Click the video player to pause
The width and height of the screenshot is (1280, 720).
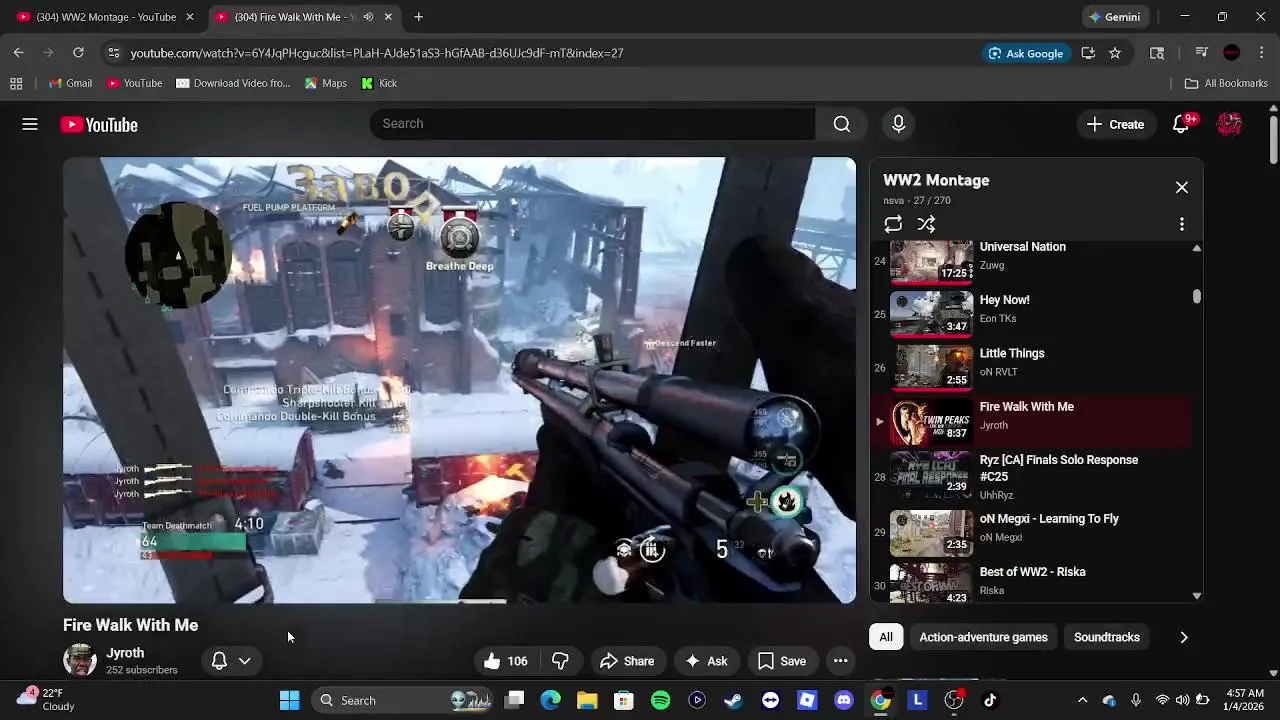[459, 380]
